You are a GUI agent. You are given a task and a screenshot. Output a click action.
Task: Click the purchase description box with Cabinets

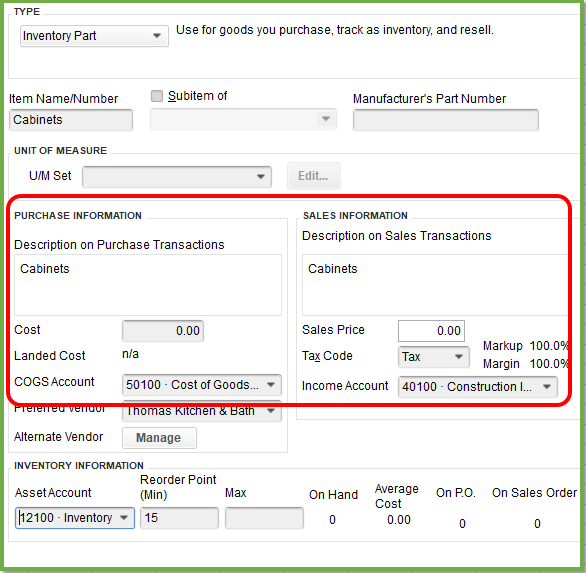pos(148,285)
